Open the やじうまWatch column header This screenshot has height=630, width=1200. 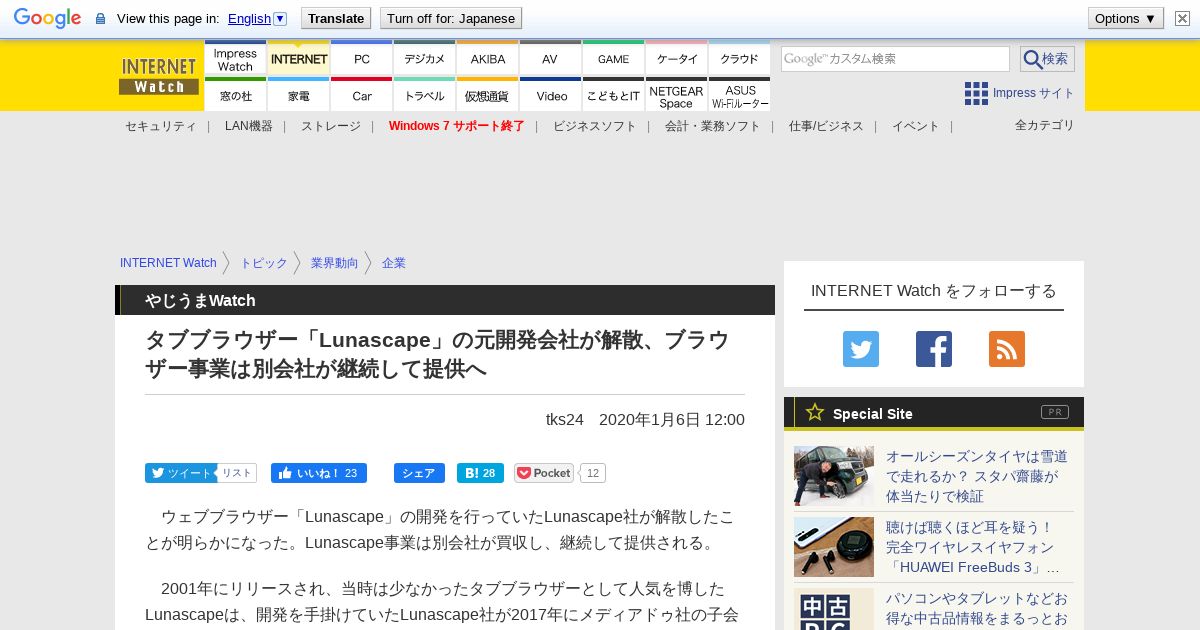tap(200, 300)
